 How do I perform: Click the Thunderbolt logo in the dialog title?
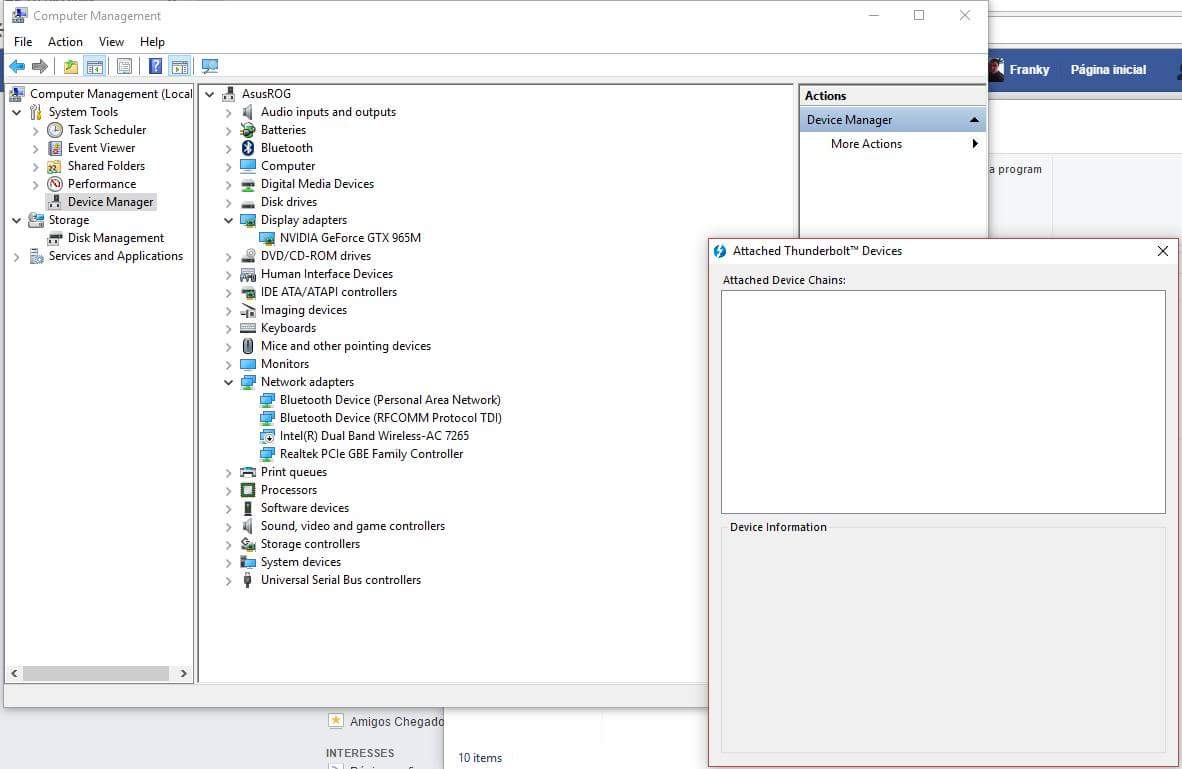720,251
